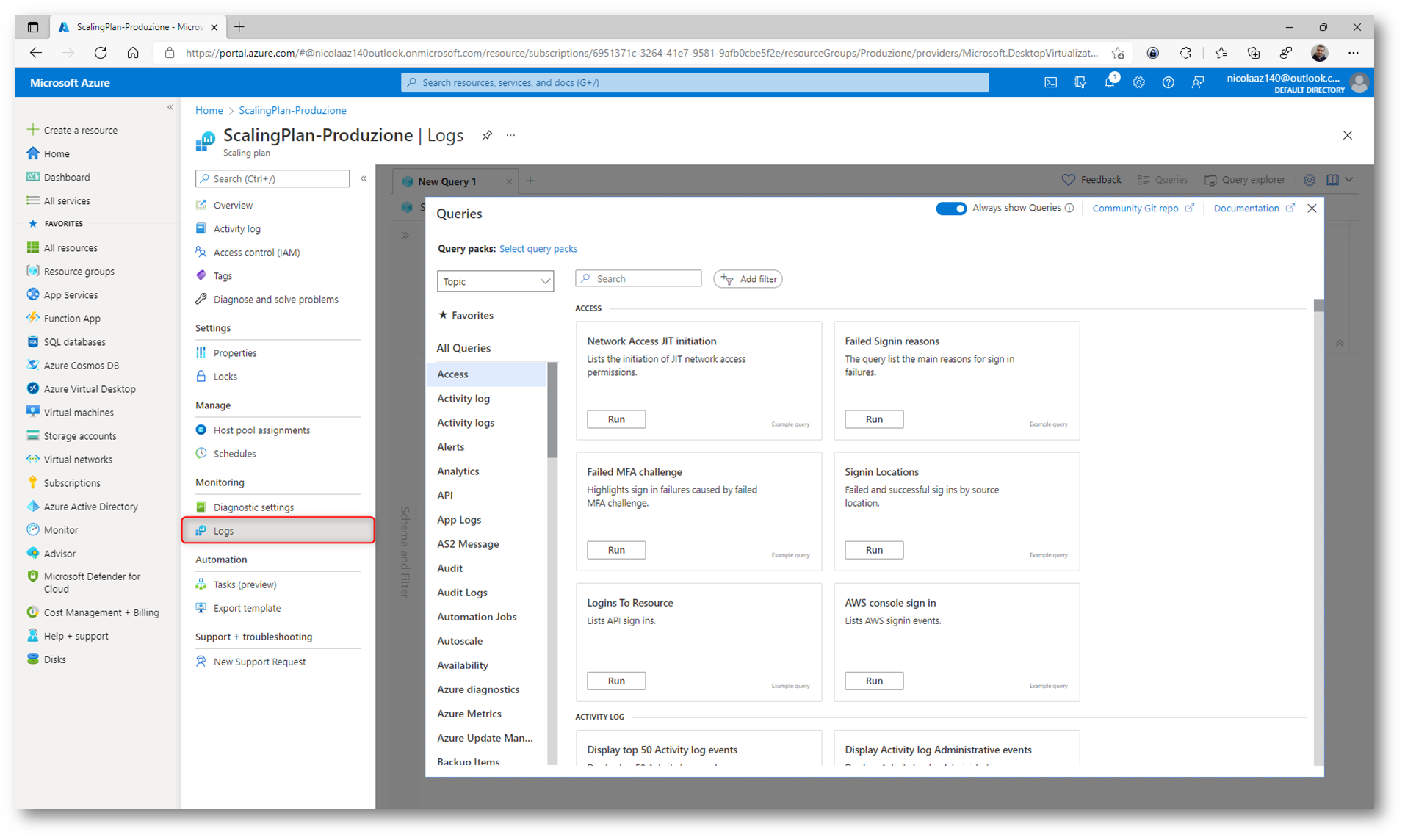This screenshot has width=1405, height=840.
Task: Open Azure Cloud Shell icon
Action: 1050,82
